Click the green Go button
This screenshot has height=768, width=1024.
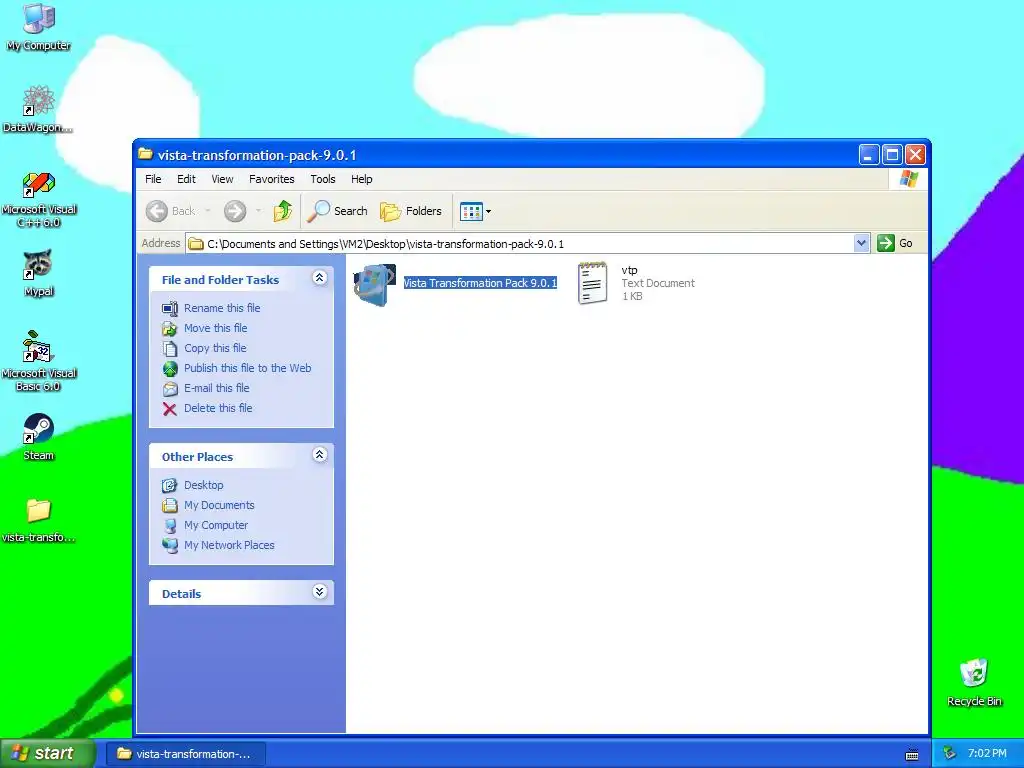coord(895,243)
